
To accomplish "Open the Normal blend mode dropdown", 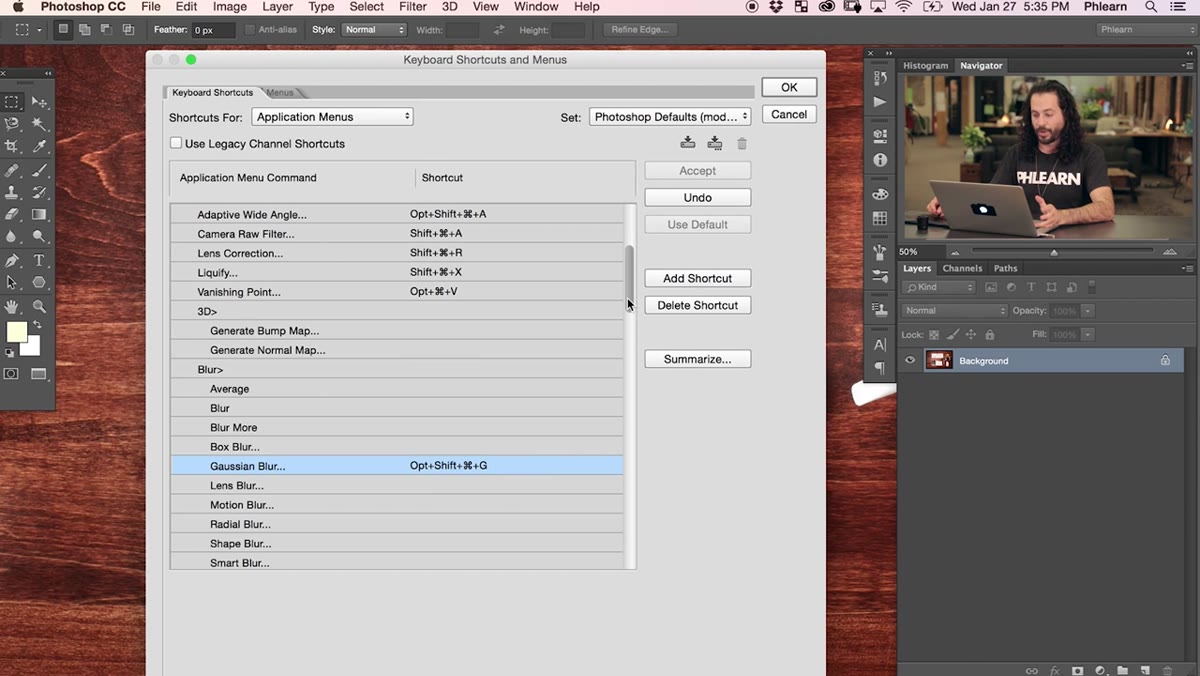I will click(x=954, y=311).
